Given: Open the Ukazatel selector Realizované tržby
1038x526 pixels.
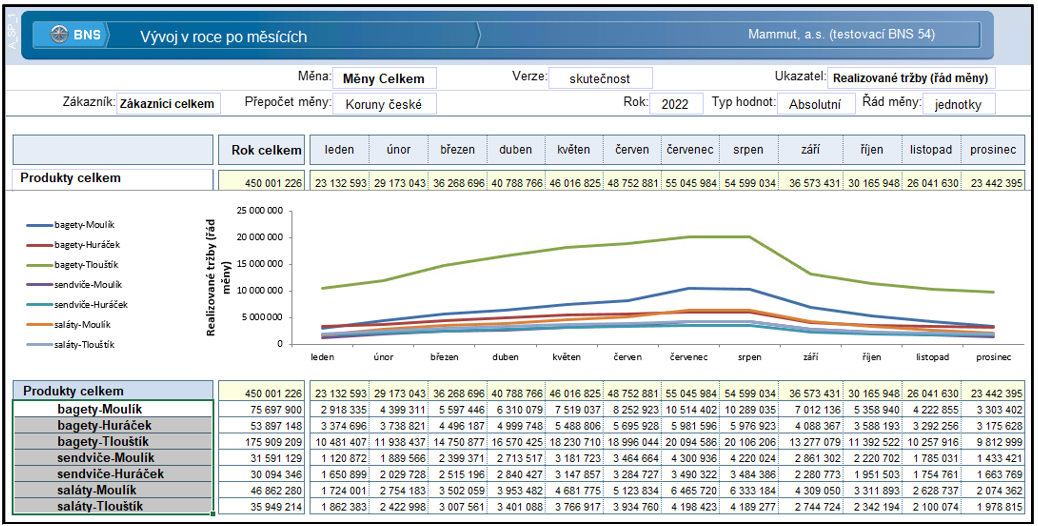Looking at the screenshot, I should (x=911, y=78).
